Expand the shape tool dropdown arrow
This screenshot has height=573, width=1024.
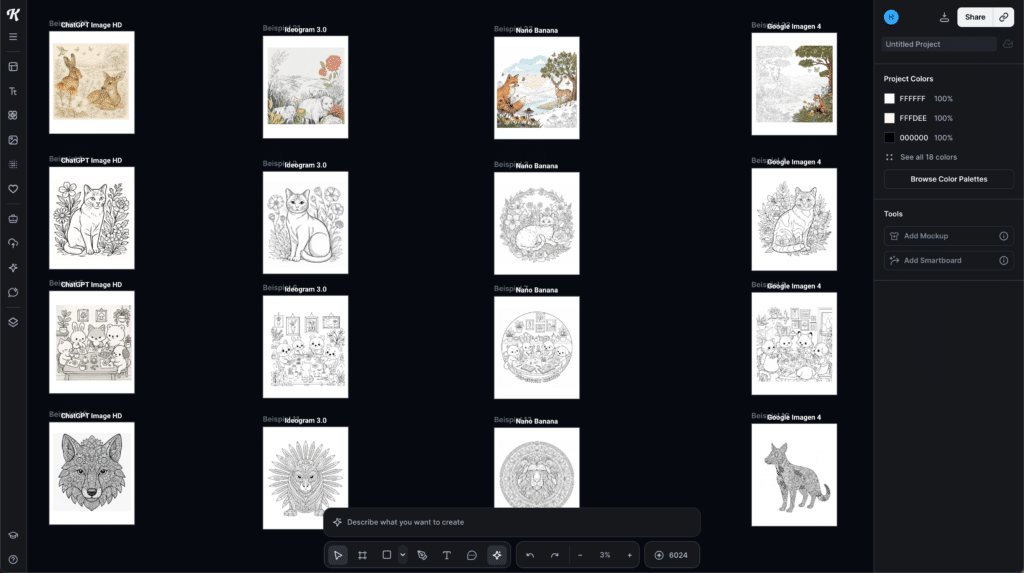[x=403, y=555]
